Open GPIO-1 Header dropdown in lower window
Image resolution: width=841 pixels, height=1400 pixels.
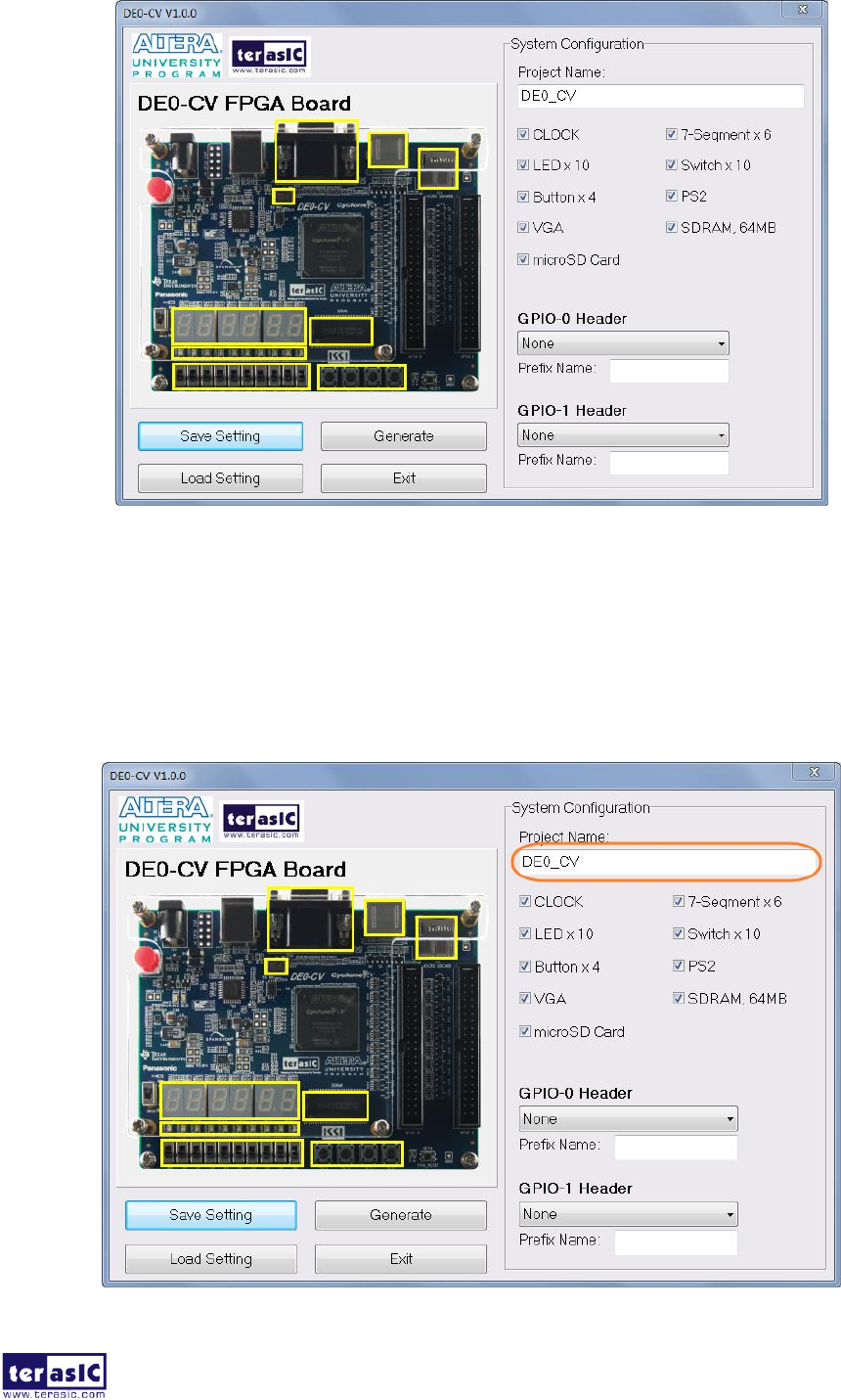point(629,1214)
